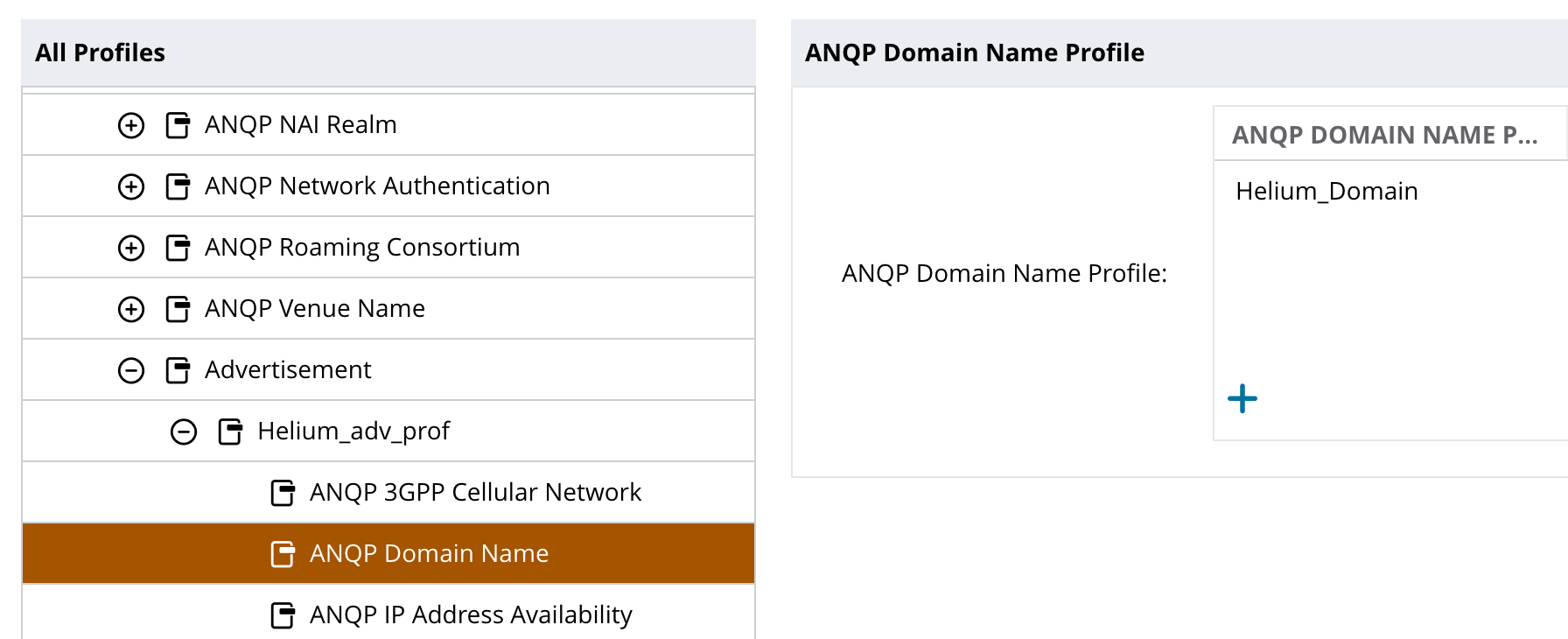Select the ANQP Domain Name tree item

[x=429, y=553]
